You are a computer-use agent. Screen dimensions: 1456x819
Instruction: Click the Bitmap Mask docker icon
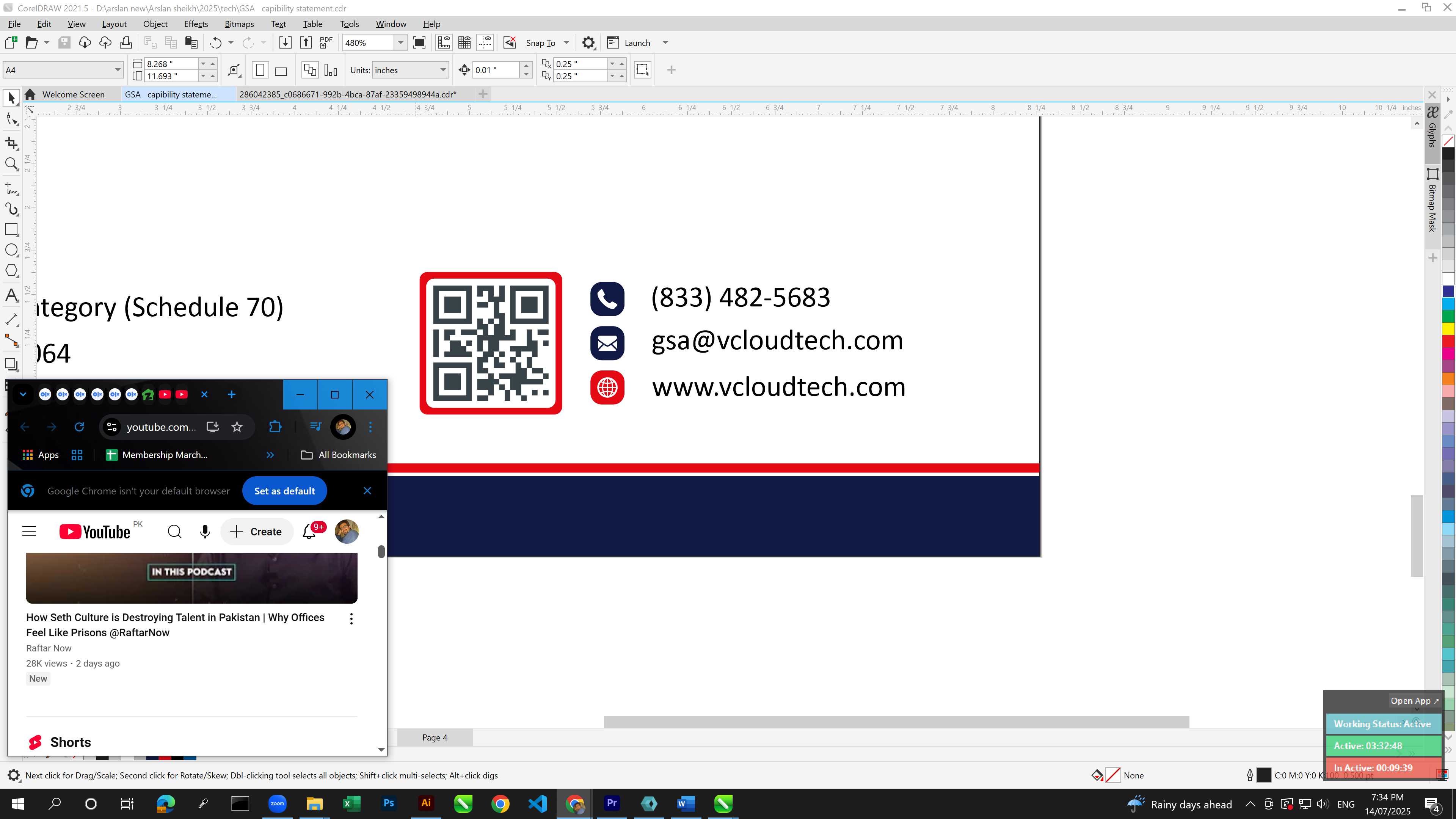click(1432, 174)
